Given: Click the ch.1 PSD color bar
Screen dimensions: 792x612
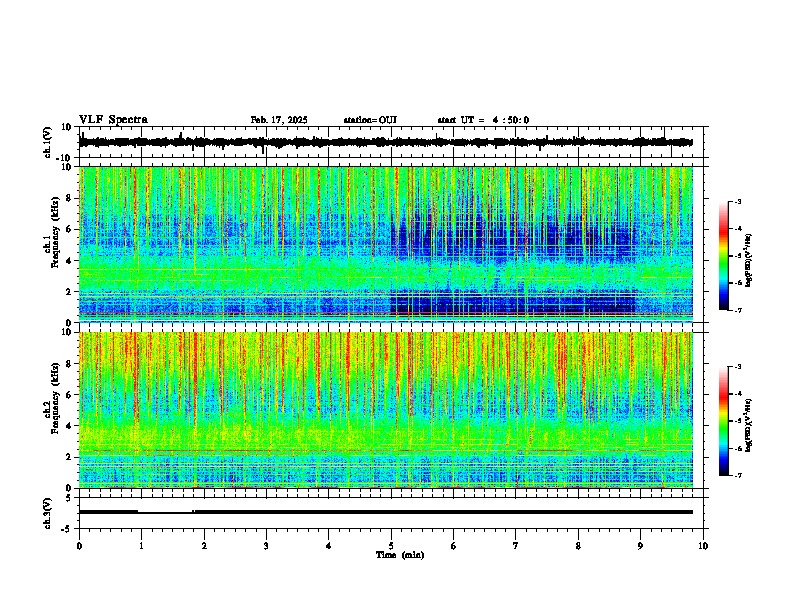Looking at the screenshot, I should [723, 256].
